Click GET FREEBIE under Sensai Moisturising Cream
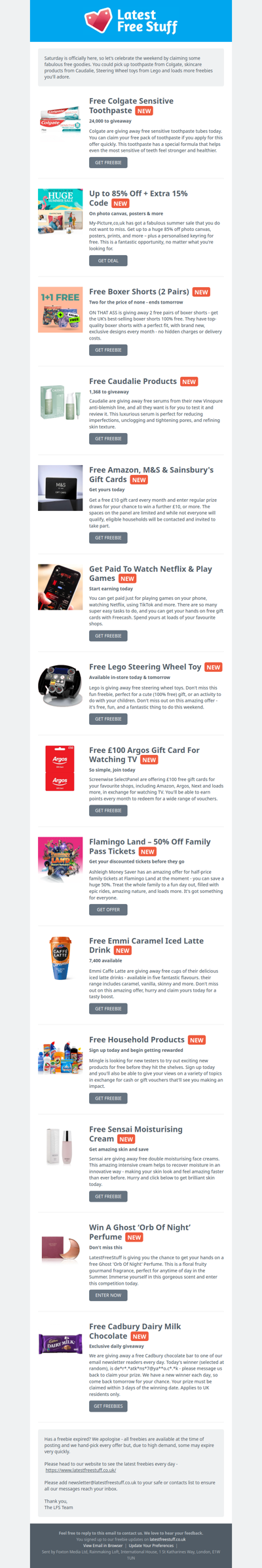 pyautogui.click(x=108, y=1196)
